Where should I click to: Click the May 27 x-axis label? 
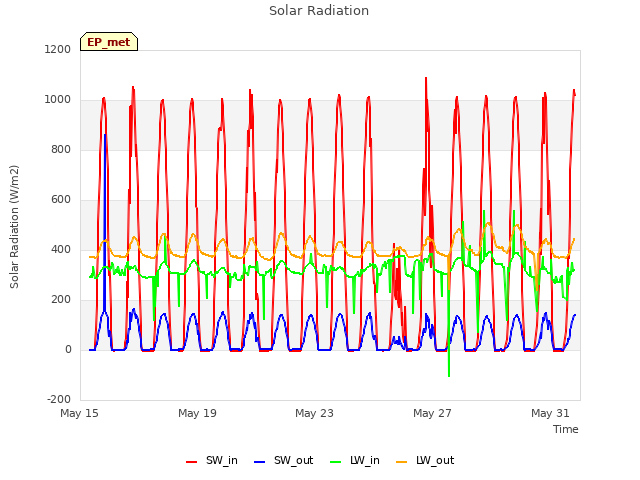pos(432,413)
